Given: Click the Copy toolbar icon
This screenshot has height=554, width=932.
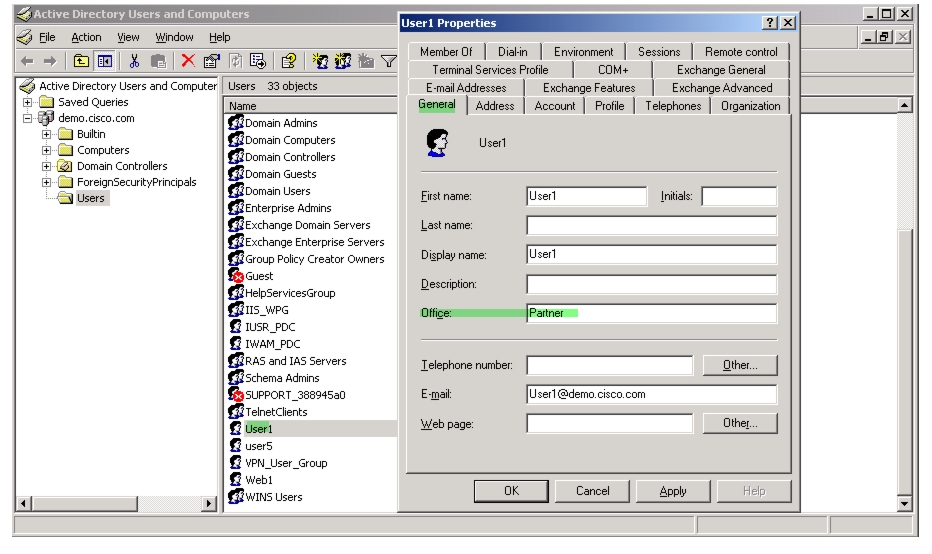Looking at the screenshot, I should (x=158, y=61).
